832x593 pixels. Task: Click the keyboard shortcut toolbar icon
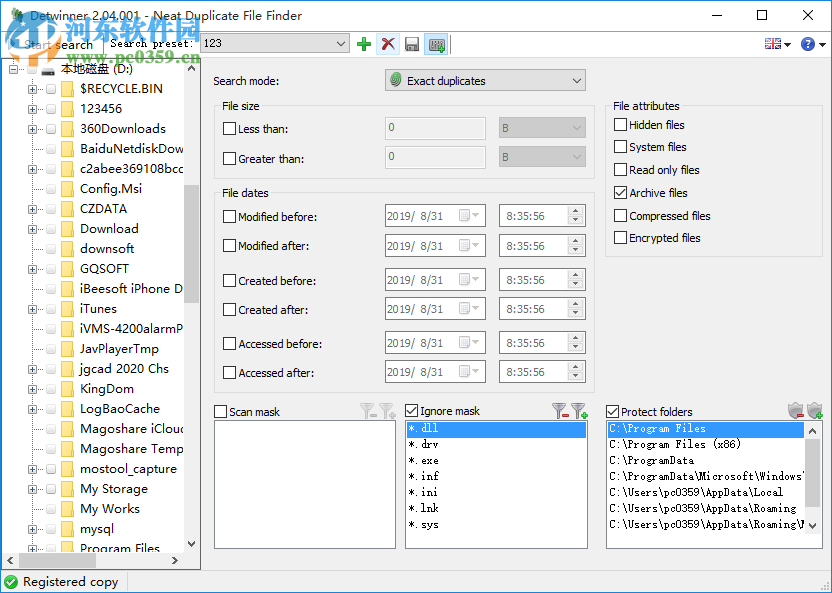(436, 44)
